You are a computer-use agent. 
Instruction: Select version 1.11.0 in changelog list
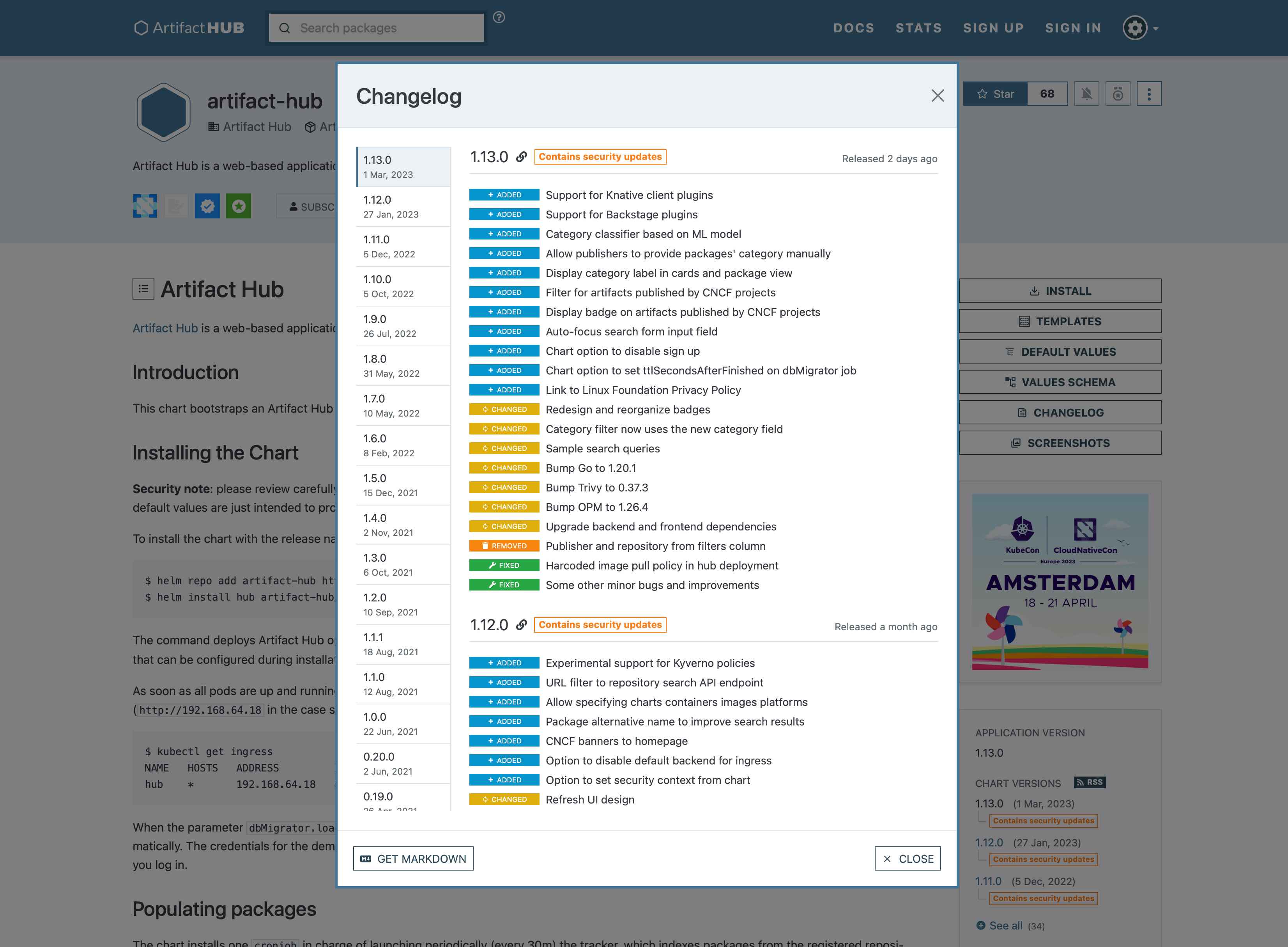point(402,247)
